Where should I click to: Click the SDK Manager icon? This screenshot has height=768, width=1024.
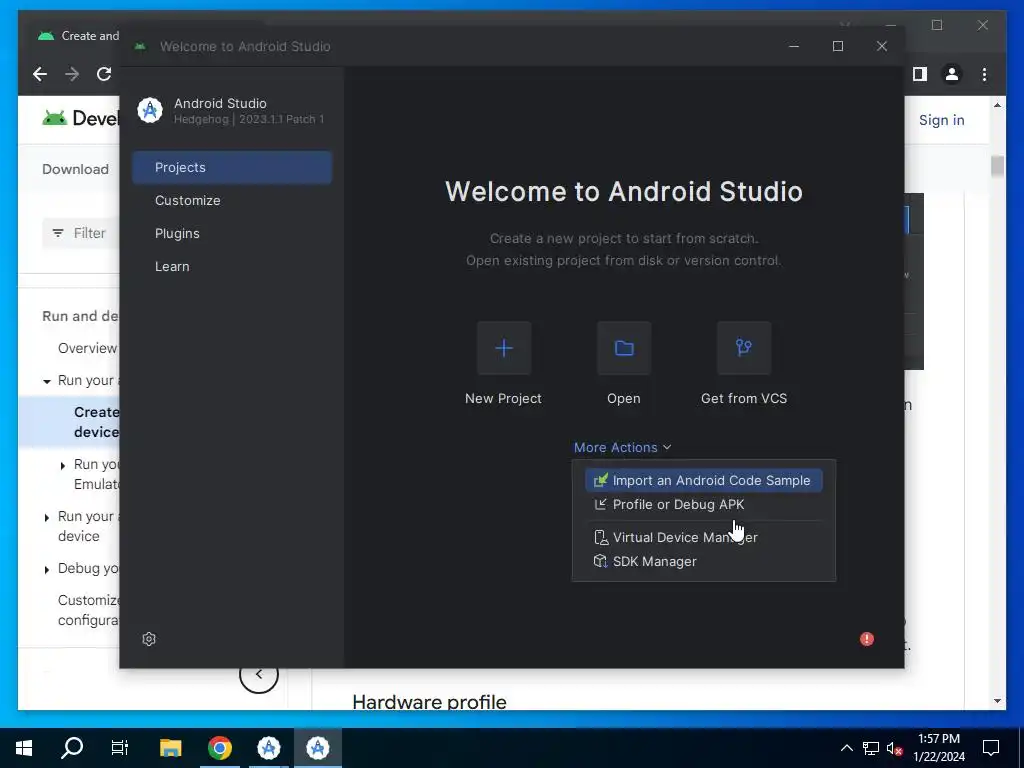point(600,561)
